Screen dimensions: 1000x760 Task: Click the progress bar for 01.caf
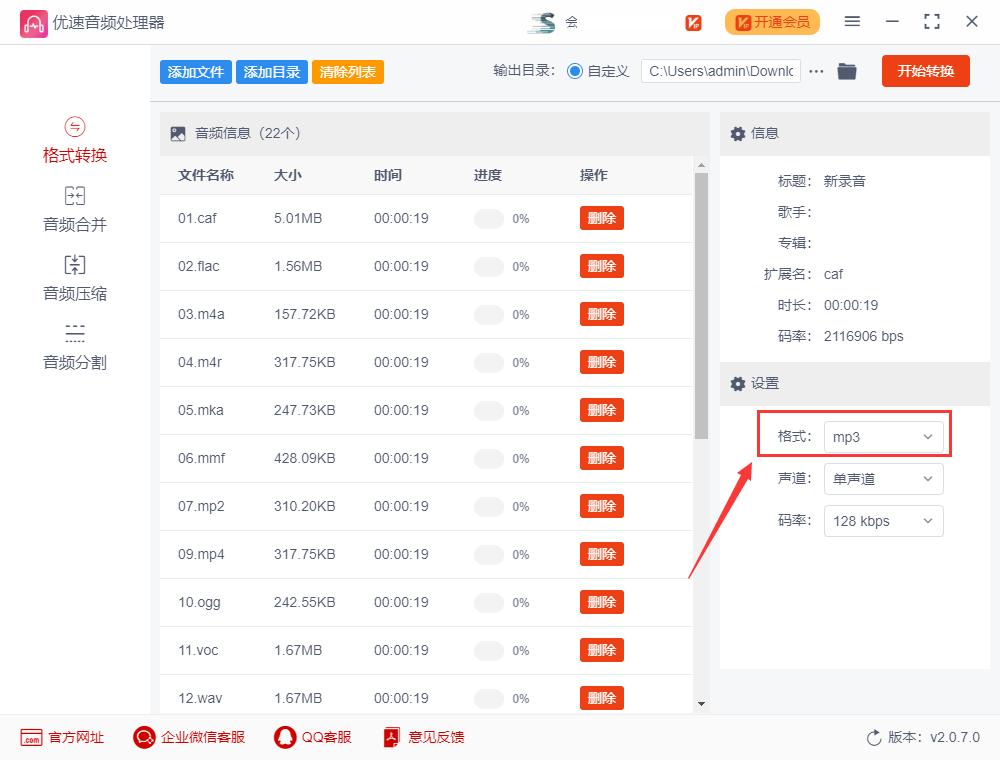point(490,218)
